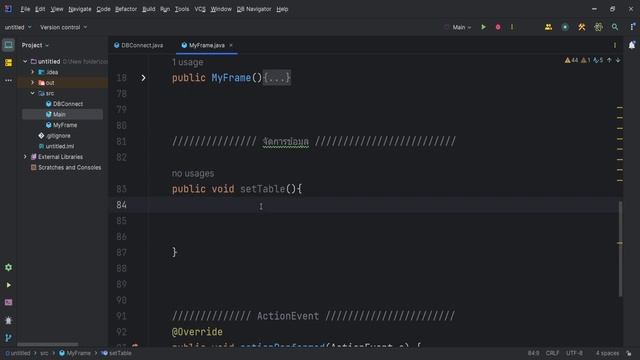Click the green AI assistant status icon
This screenshot has height=360, width=640.
565,27
